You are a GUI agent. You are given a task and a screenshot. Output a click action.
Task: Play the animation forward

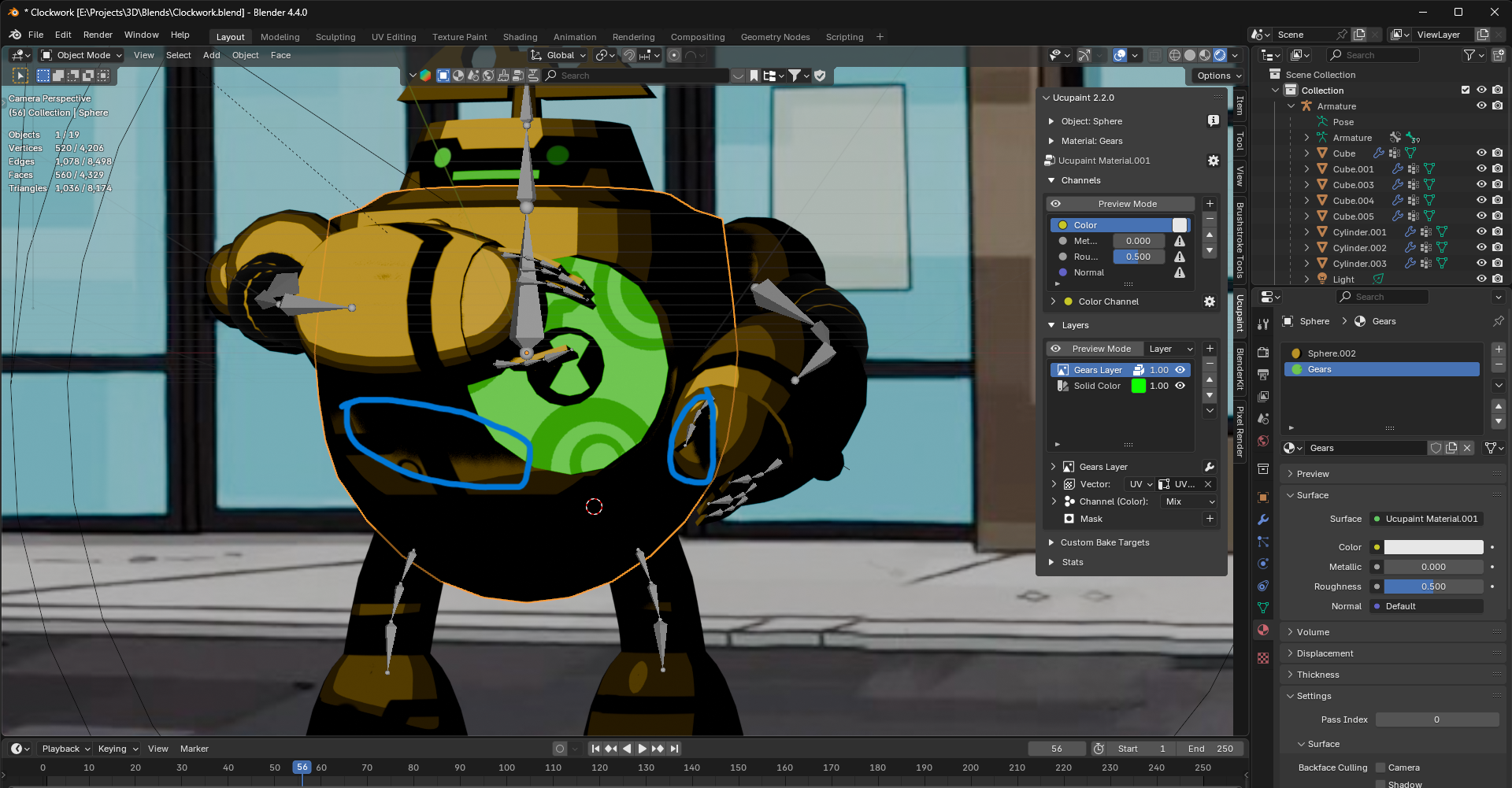pyautogui.click(x=642, y=749)
